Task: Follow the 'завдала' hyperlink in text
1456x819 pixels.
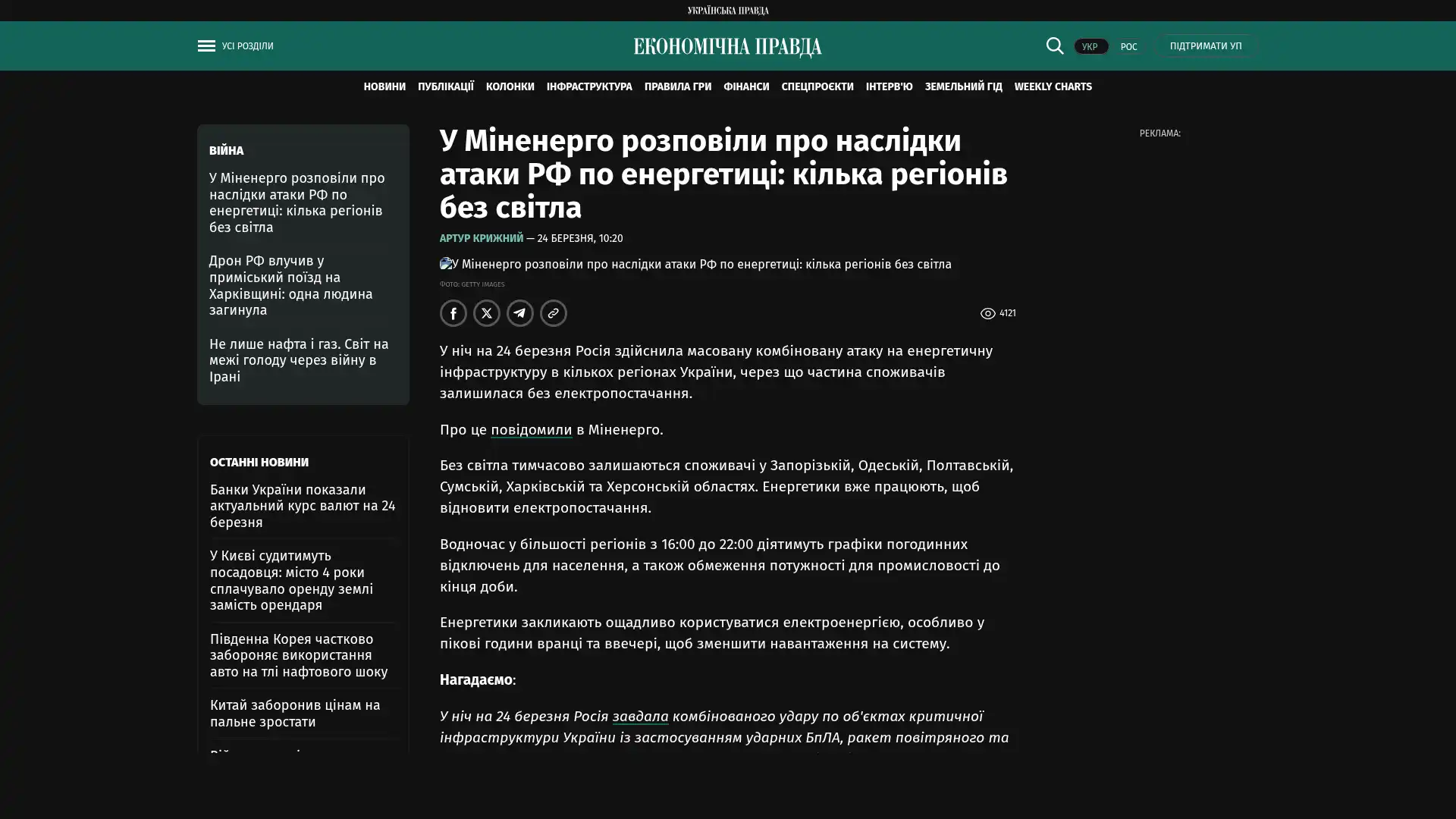Action: 640,717
